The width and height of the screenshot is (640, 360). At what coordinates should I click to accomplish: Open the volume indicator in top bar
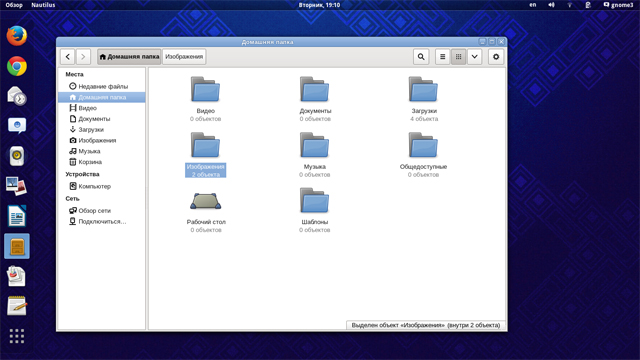pyautogui.click(x=551, y=5)
